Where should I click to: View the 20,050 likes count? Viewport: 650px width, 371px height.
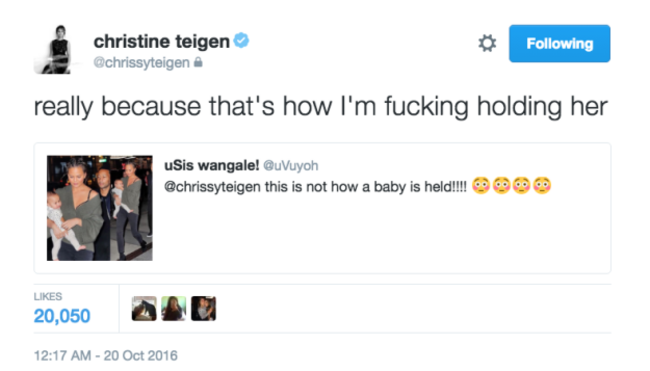[62, 316]
